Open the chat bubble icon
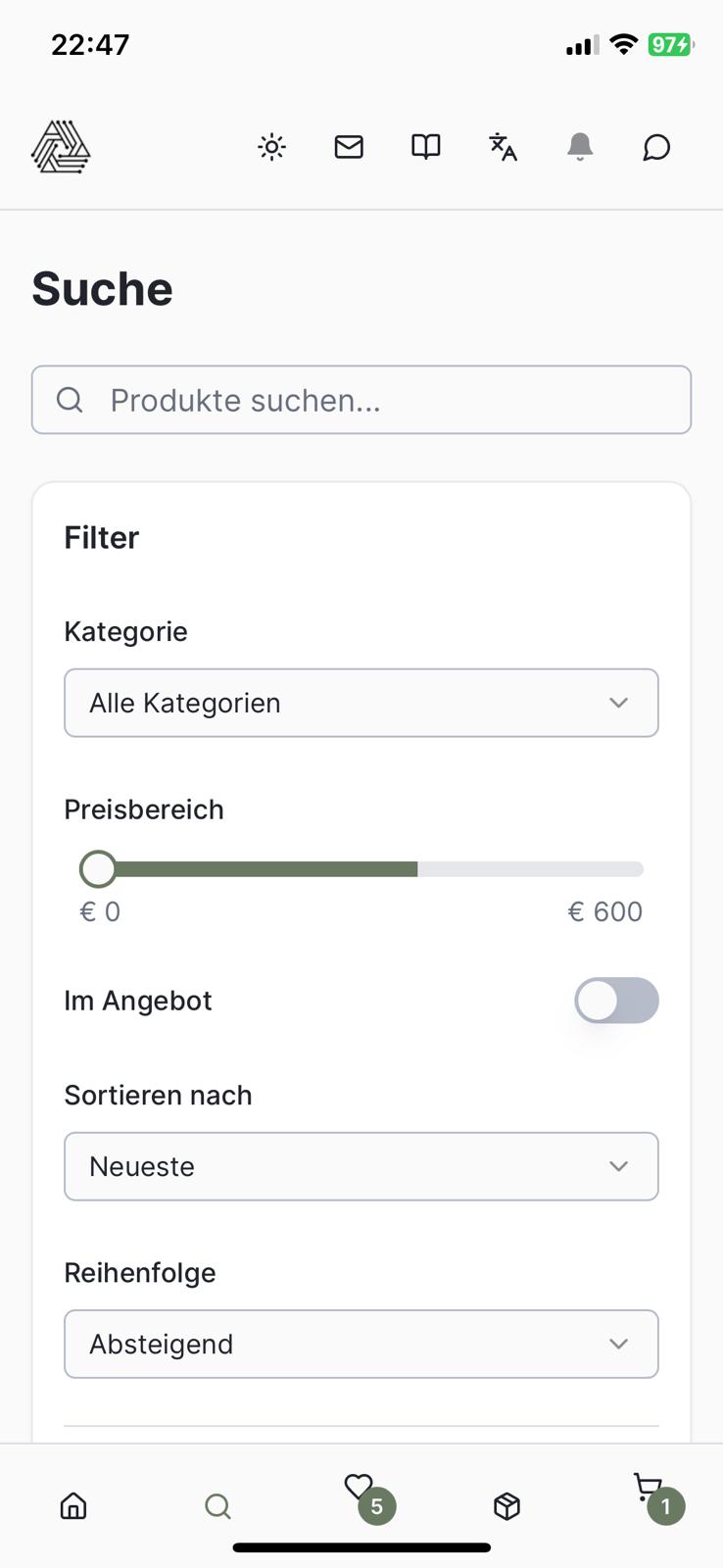The height and width of the screenshot is (1568, 723). (x=656, y=147)
